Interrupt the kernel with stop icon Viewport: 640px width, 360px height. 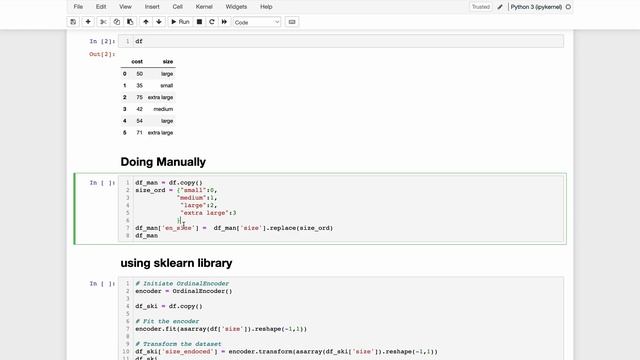pyautogui.click(x=199, y=22)
